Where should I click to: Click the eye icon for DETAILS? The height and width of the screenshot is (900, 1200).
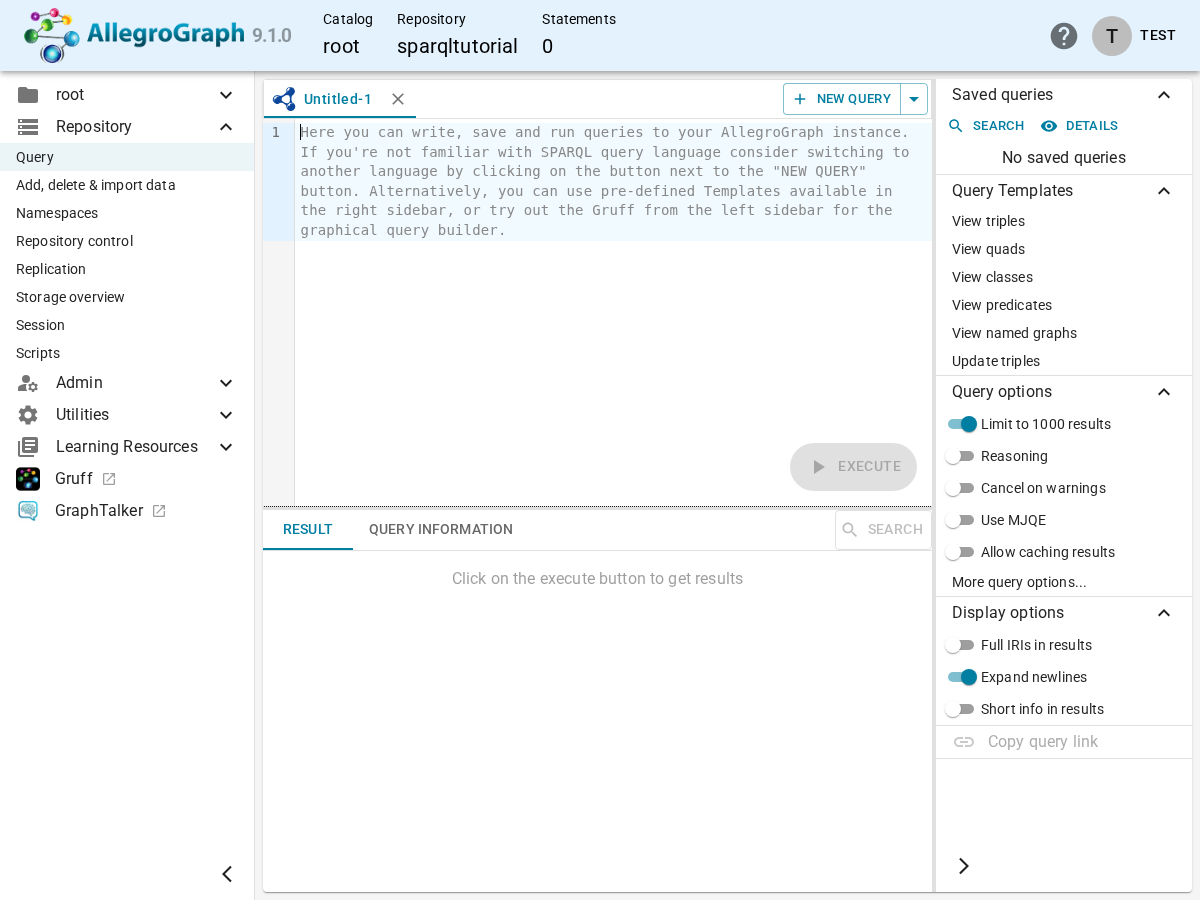click(x=1049, y=126)
